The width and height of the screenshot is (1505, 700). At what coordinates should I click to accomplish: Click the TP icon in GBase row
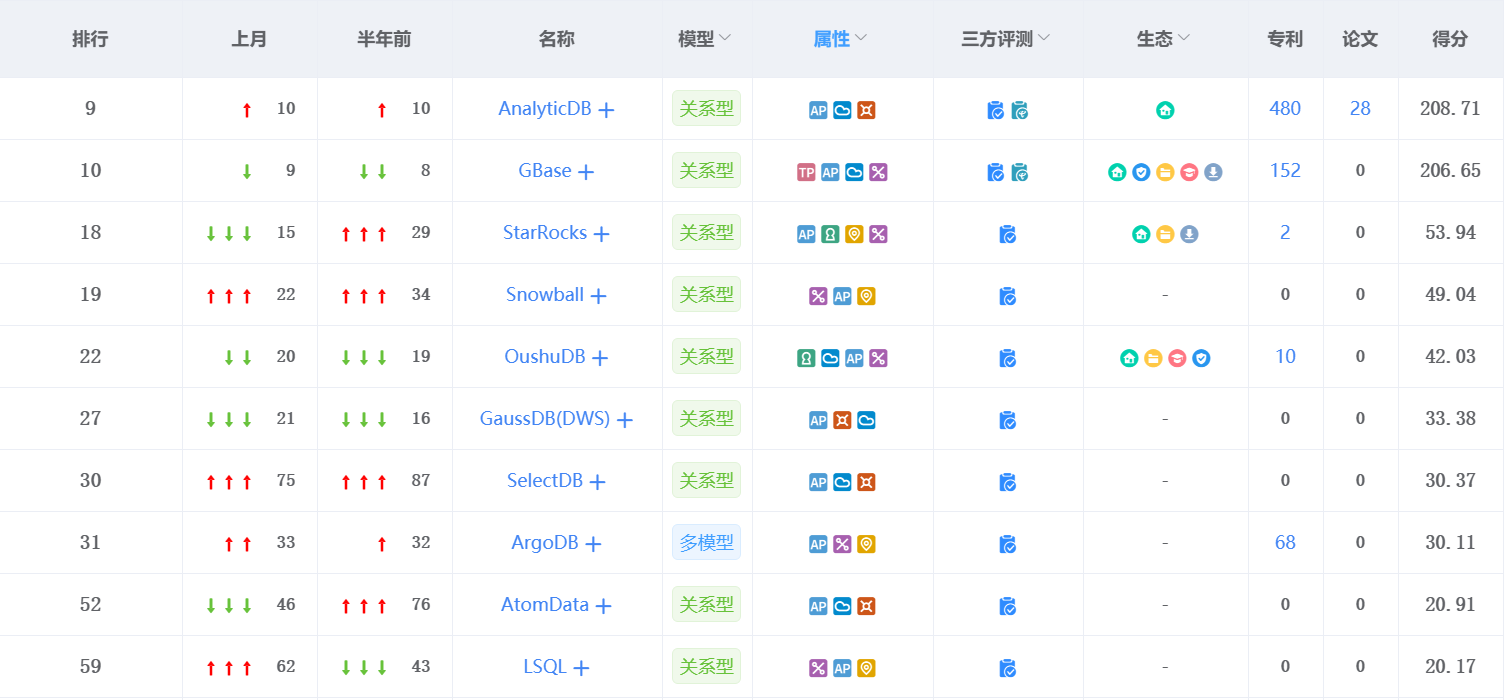tap(806, 172)
